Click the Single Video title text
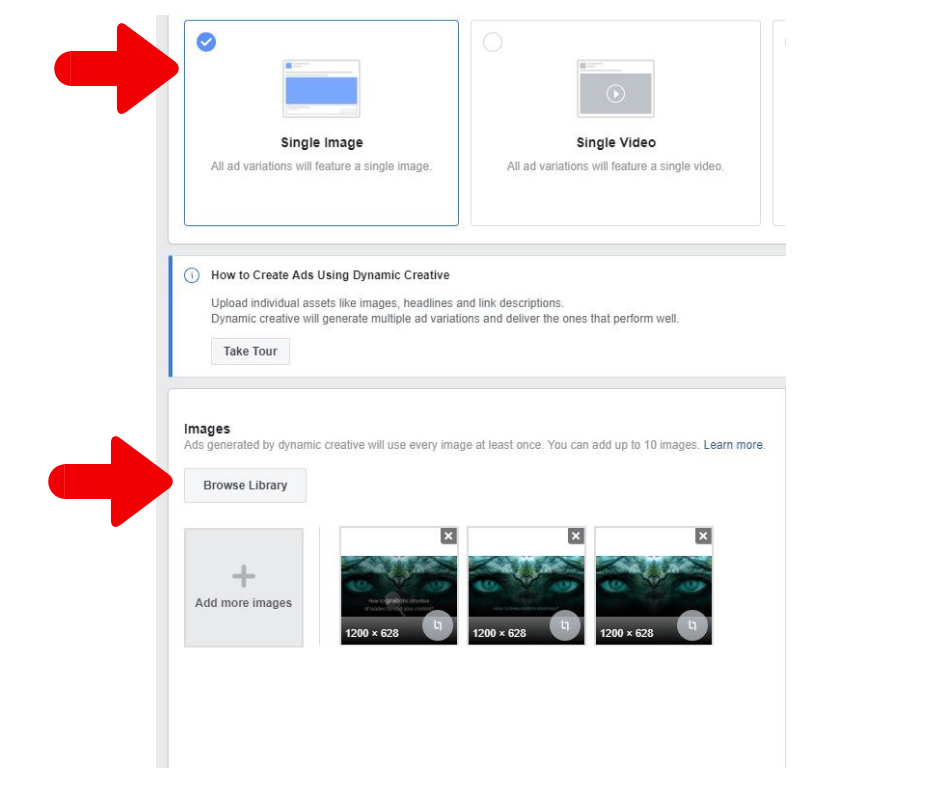The image size is (940, 788). 615,143
